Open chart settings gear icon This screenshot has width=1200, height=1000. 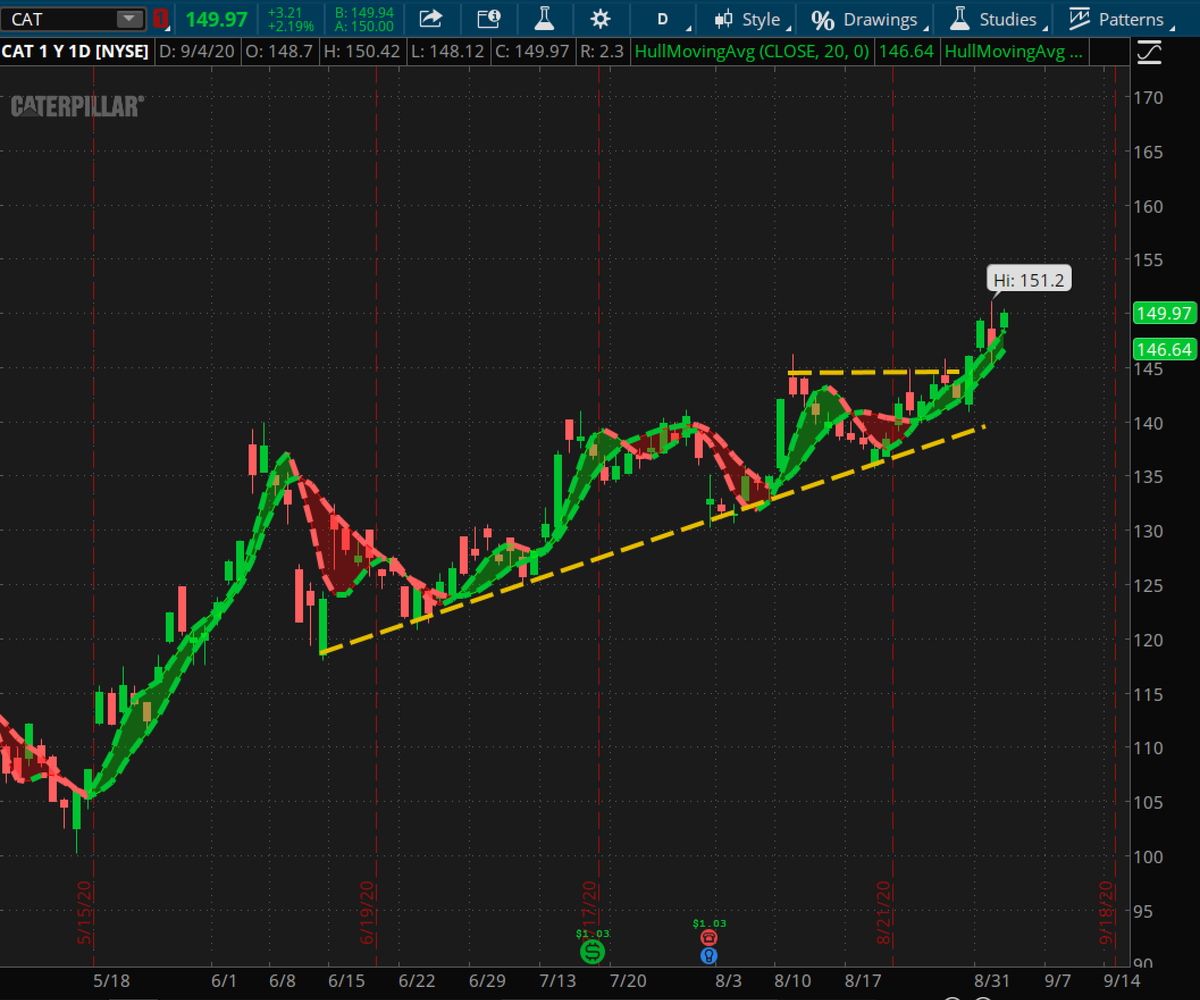600,19
